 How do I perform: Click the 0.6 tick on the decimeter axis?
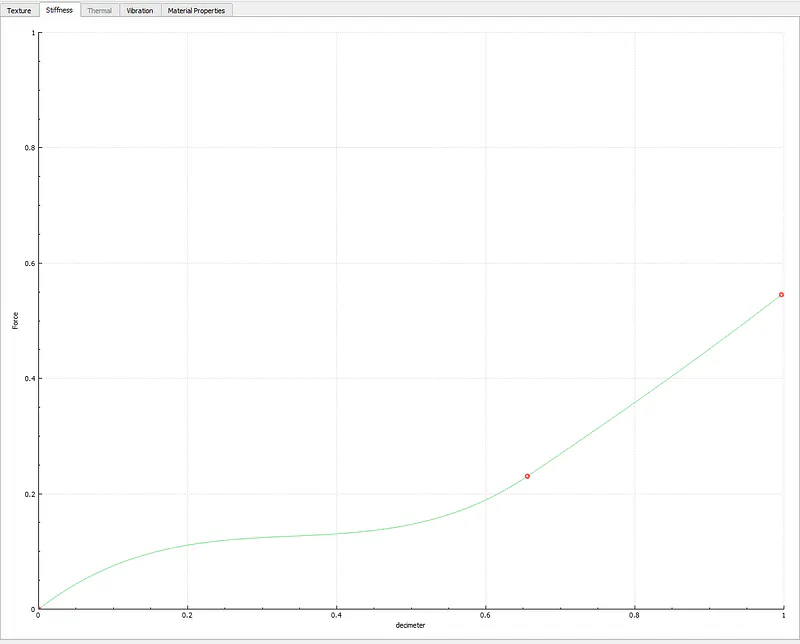click(485, 615)
